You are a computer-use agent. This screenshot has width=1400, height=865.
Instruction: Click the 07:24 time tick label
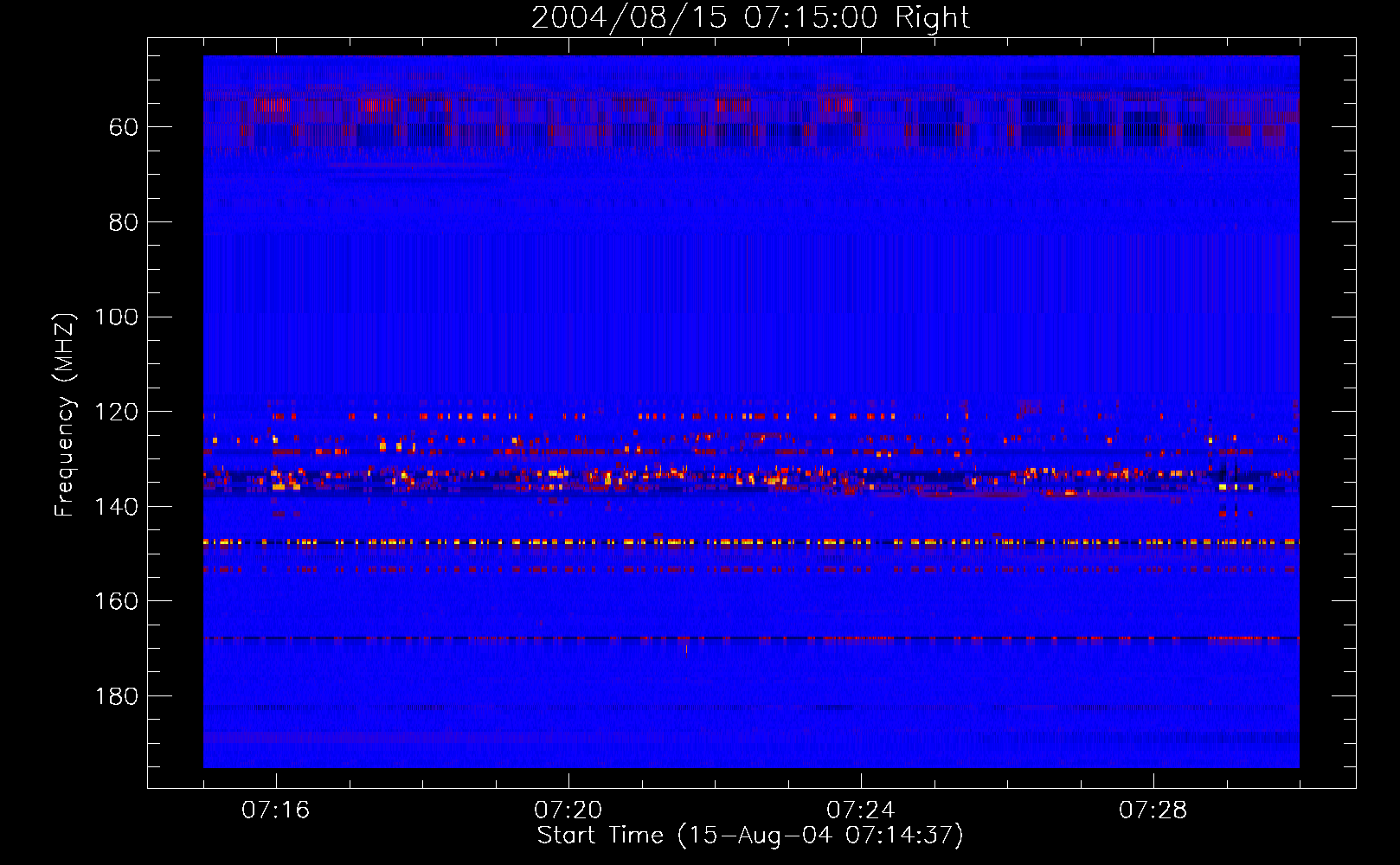861,811
